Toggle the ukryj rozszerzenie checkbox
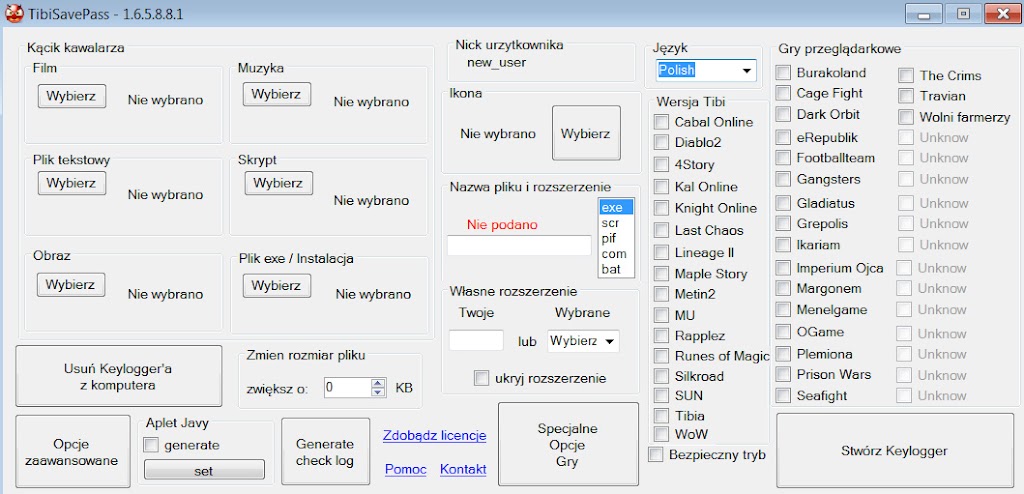The image size is (1024, 494). 482,378
